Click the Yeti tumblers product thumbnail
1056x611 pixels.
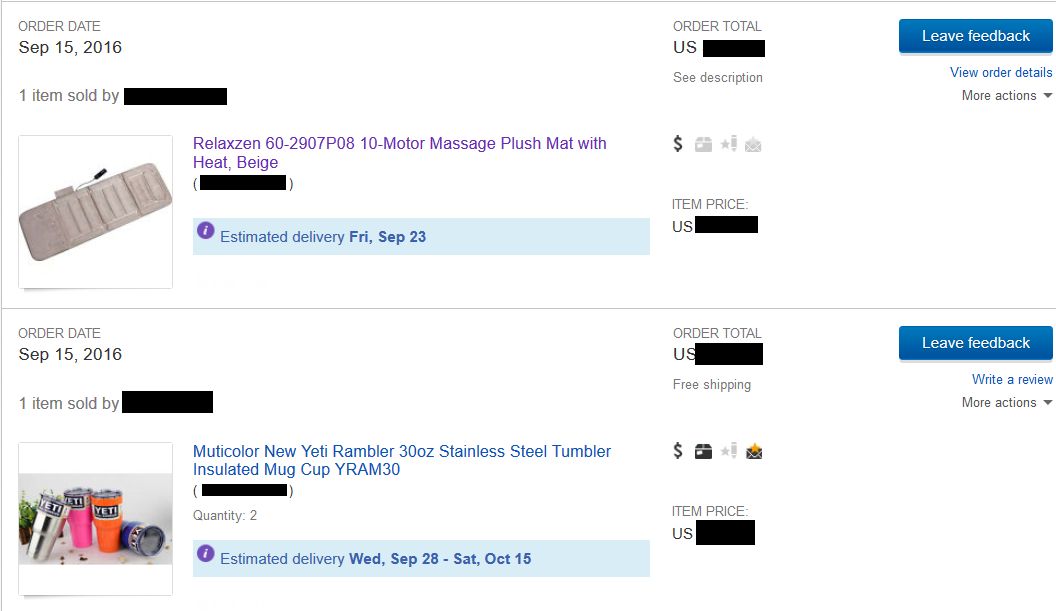[x=96, y=519]
